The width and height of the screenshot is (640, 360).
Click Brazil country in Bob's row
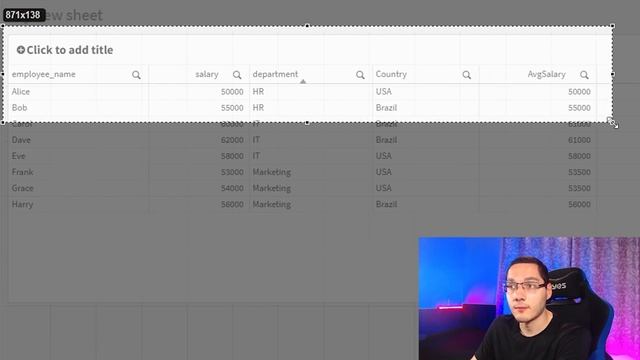[x=386, y=108]
